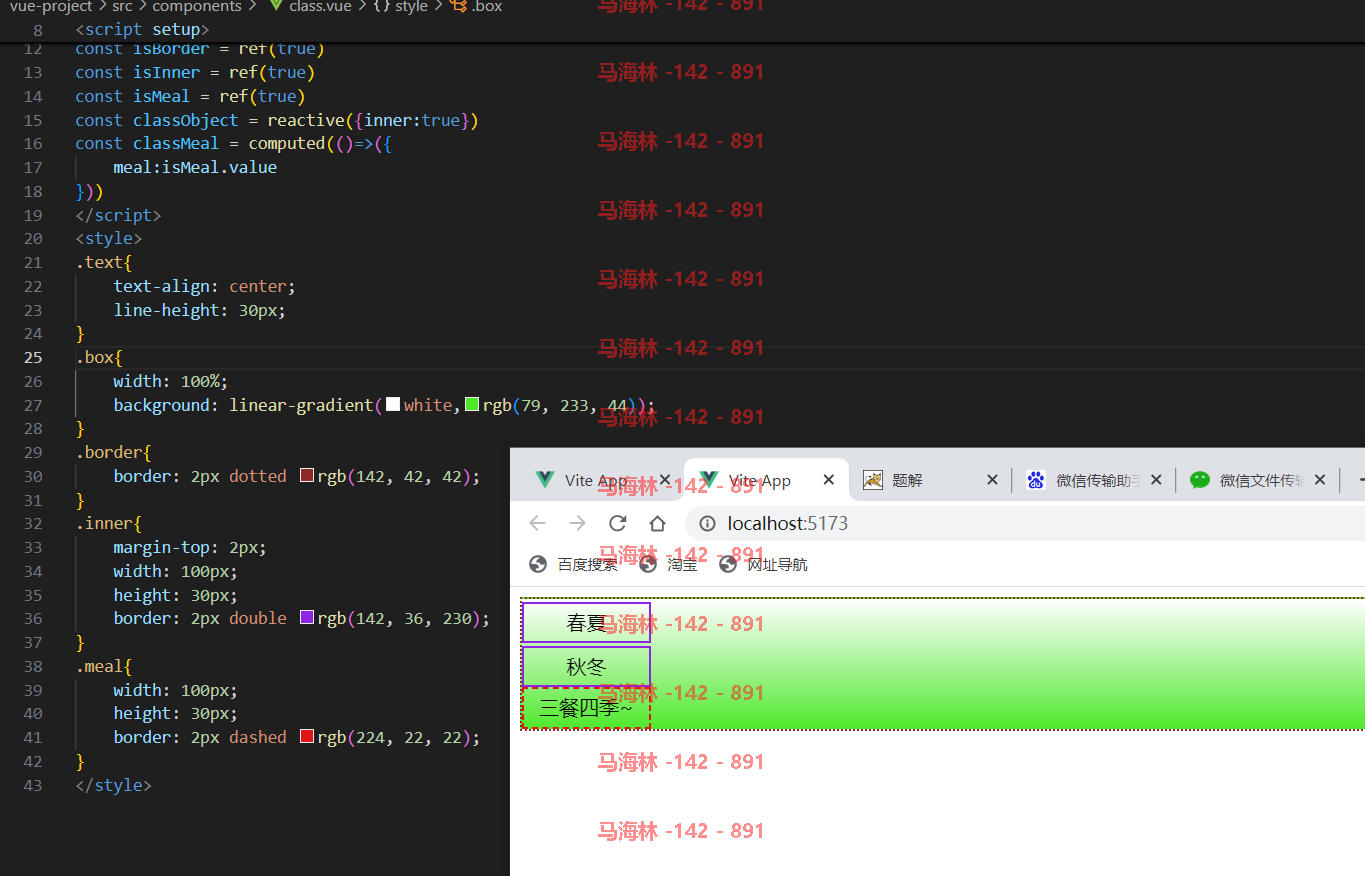Open the brown rgb(142, 42, 42) swatch

[307, 476]
